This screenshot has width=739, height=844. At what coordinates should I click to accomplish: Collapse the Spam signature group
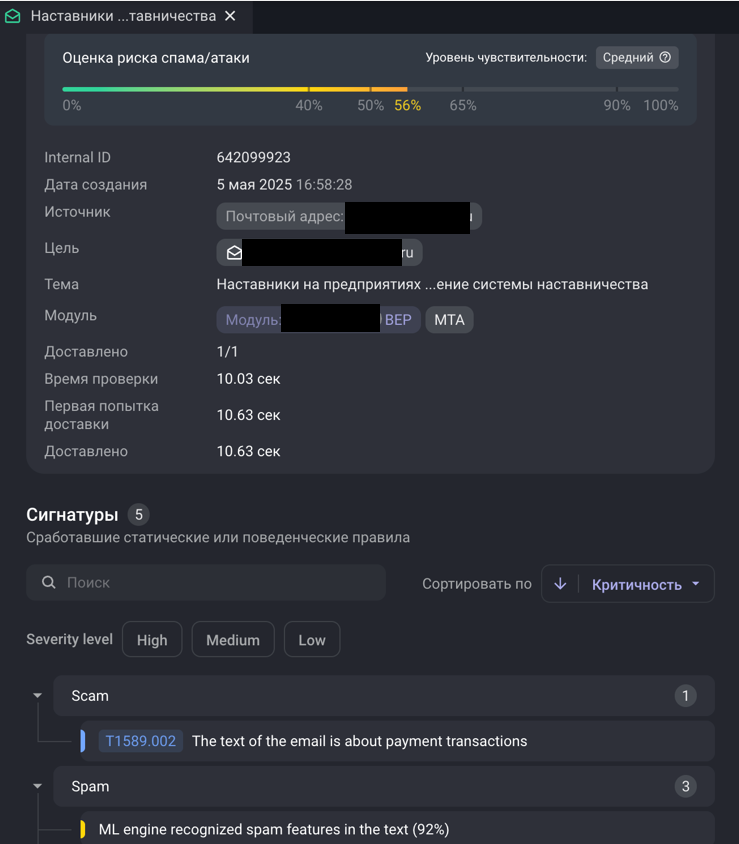tap(38, 786)
